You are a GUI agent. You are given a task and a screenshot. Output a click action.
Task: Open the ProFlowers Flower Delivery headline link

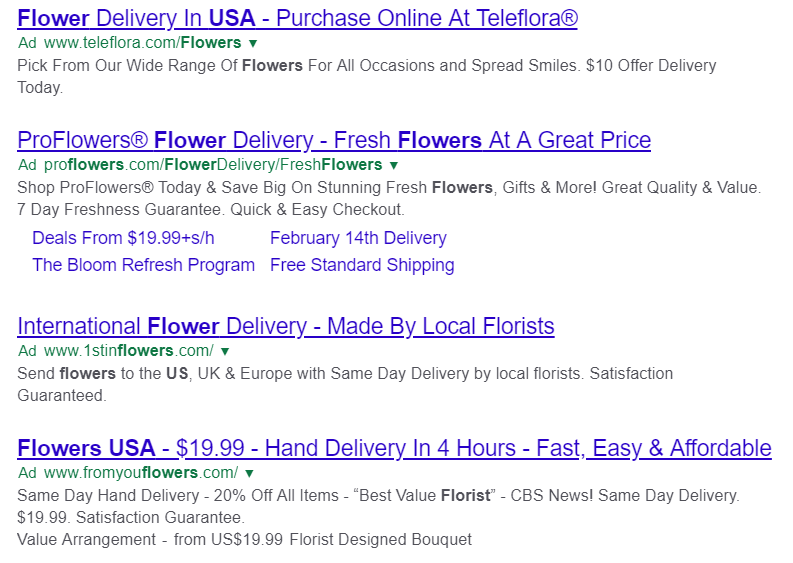click(334, 140)
